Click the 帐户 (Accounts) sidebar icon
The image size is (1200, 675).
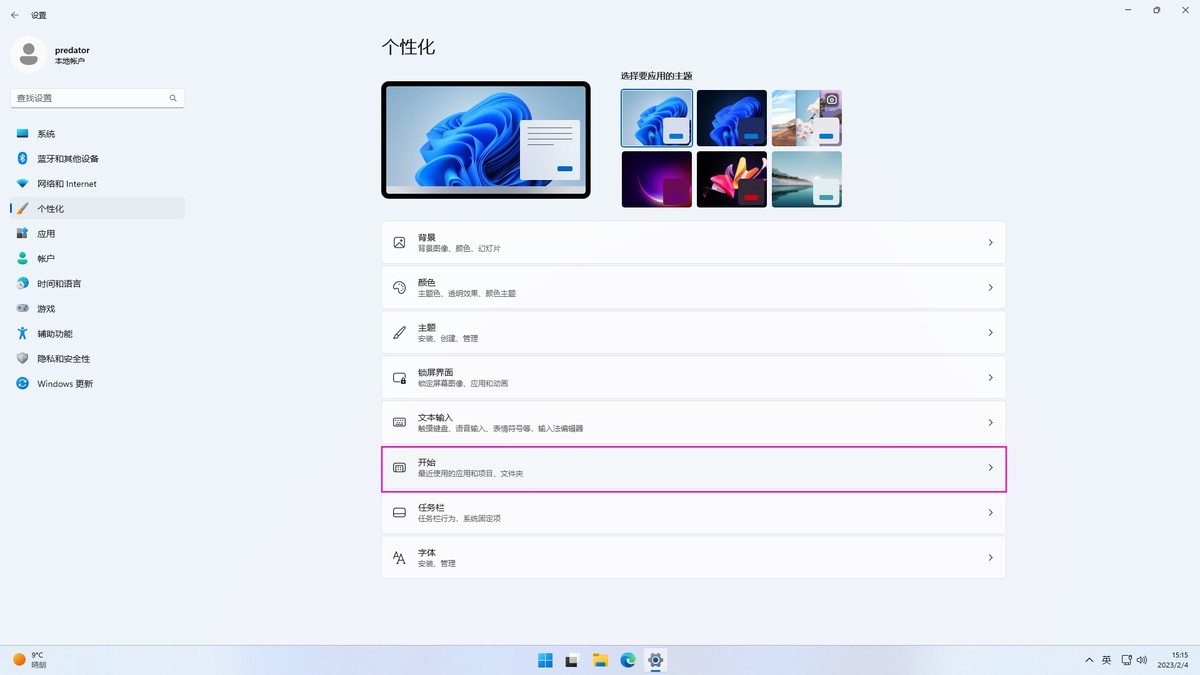(x=45, y=258)
